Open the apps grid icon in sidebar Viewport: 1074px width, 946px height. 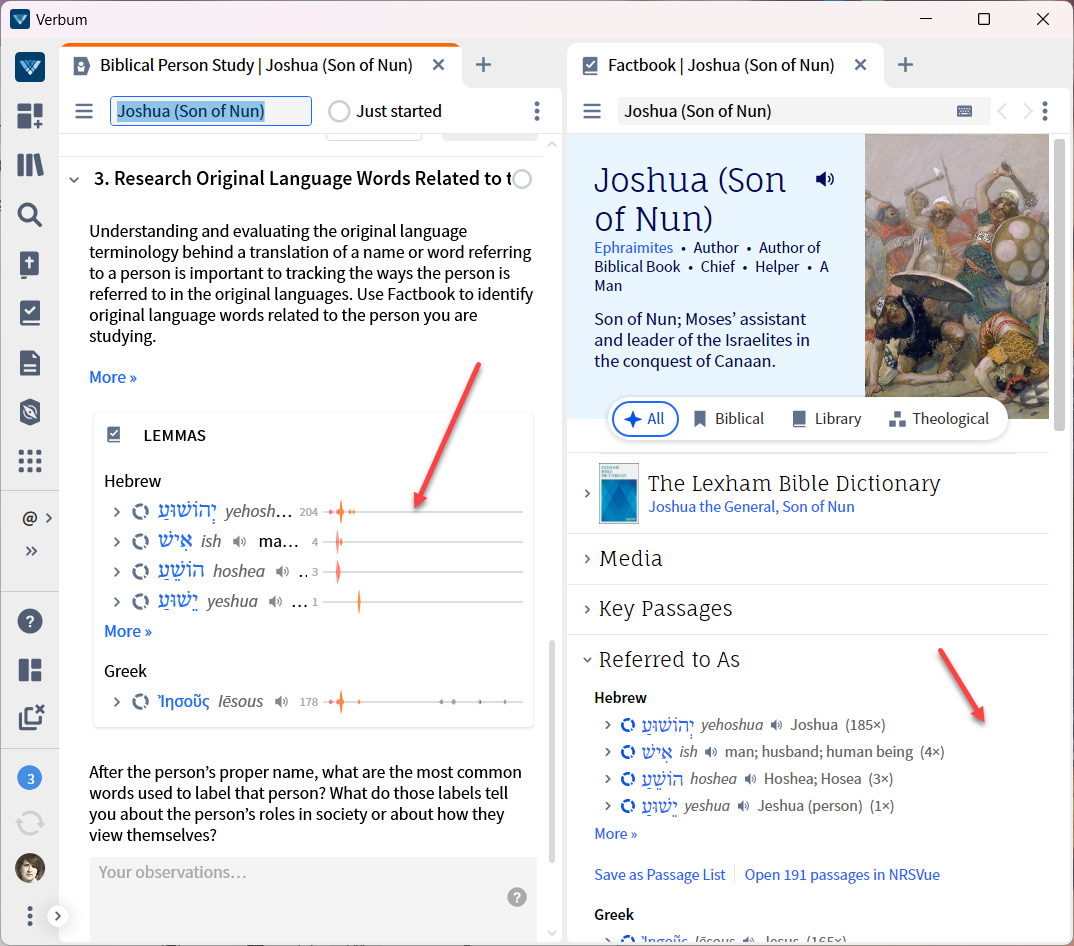(30, 461)
